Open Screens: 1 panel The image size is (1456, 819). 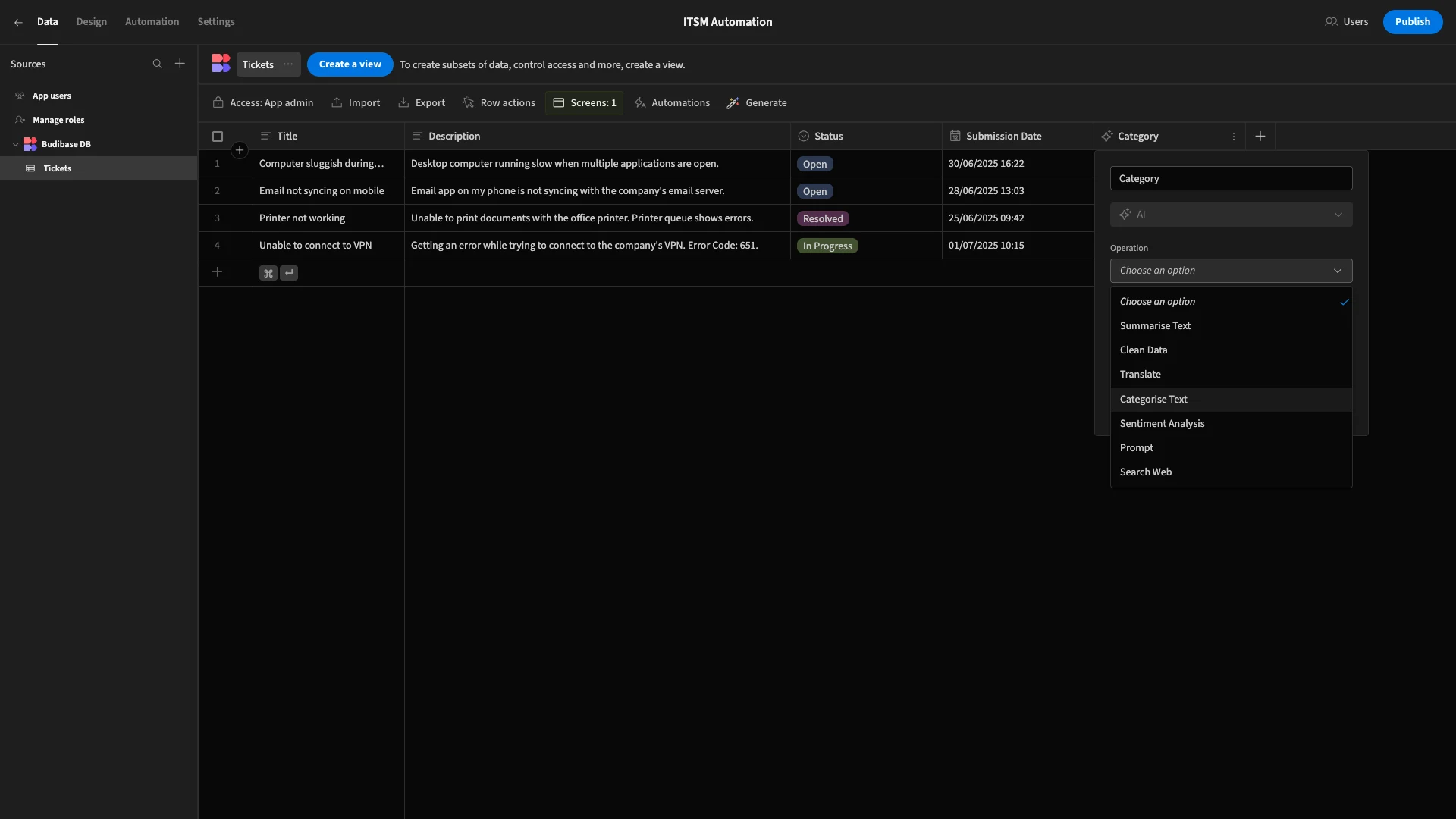[584, 103]
